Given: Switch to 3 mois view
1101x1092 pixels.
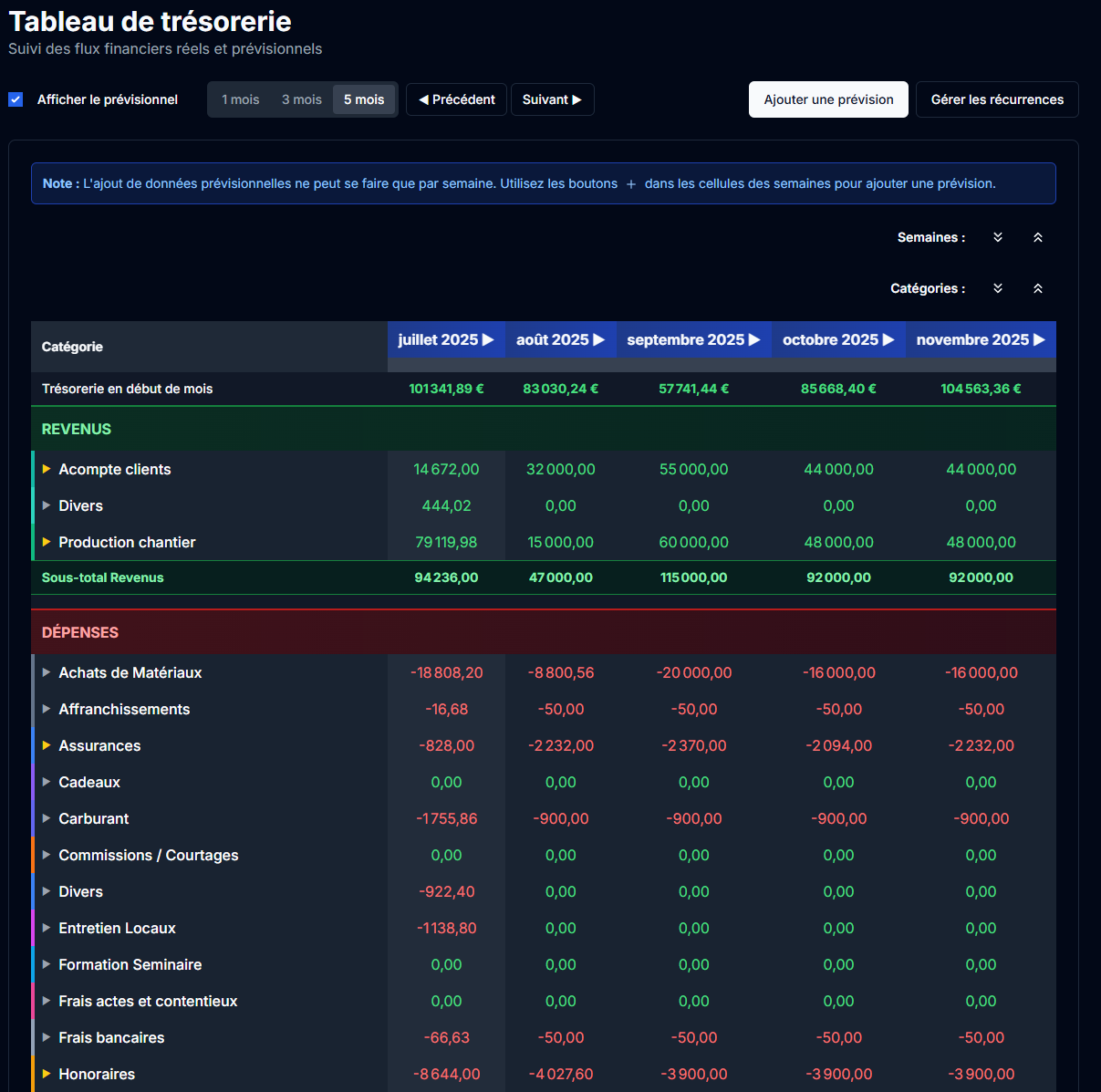Looking at the screenshot, I should point(301,99).
